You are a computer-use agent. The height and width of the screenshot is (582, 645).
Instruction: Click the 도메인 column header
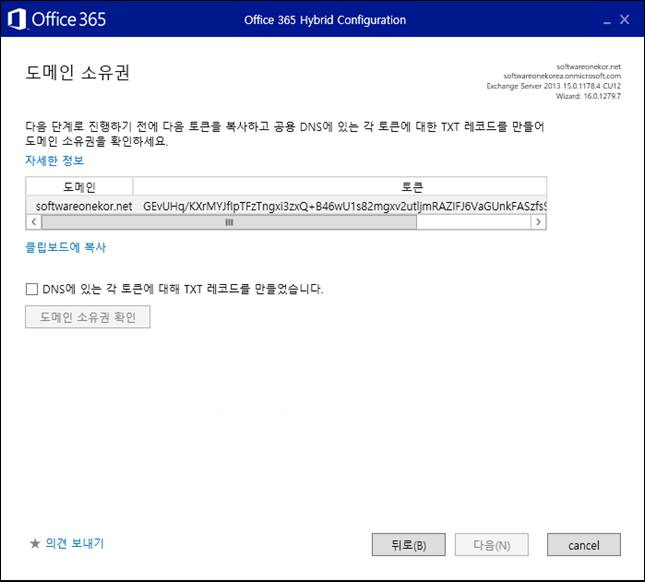pos(79,187)
